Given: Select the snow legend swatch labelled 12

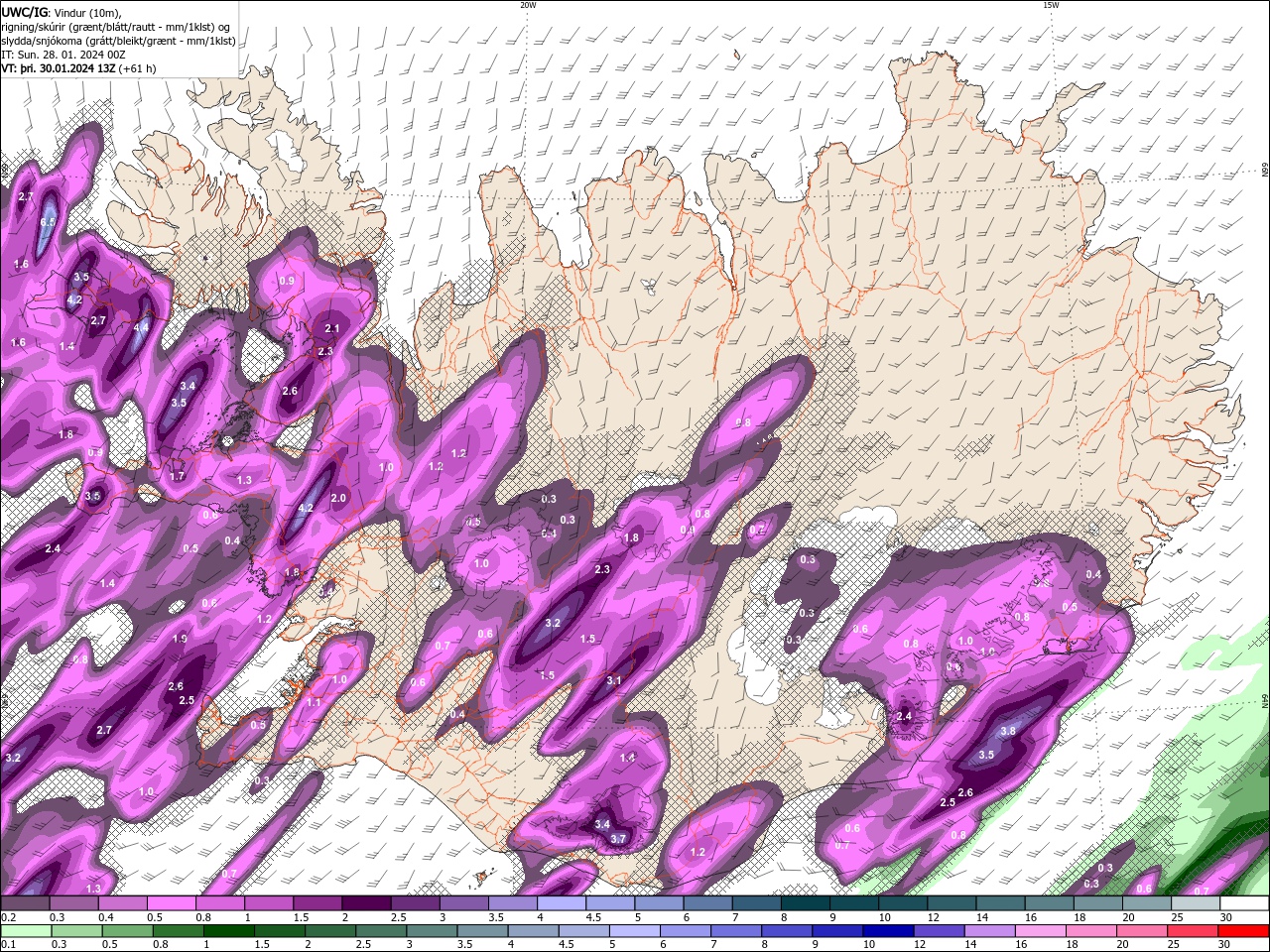Looking at the screenshot, I should click(x=952, y=903).
